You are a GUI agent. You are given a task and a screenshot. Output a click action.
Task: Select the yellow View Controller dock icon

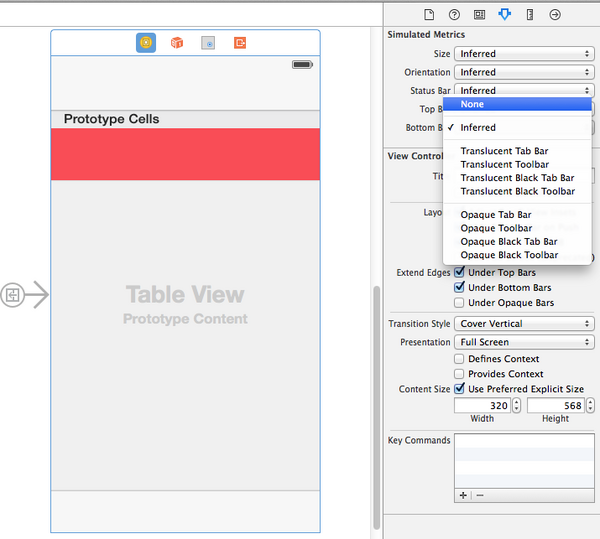pos(146,43)
